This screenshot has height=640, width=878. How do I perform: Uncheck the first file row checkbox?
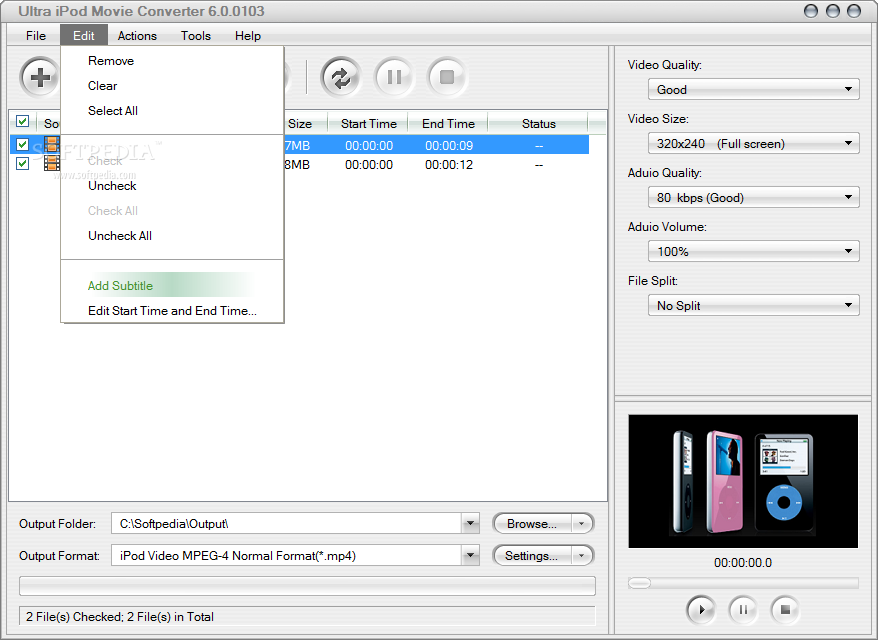[x=22, y=144]
